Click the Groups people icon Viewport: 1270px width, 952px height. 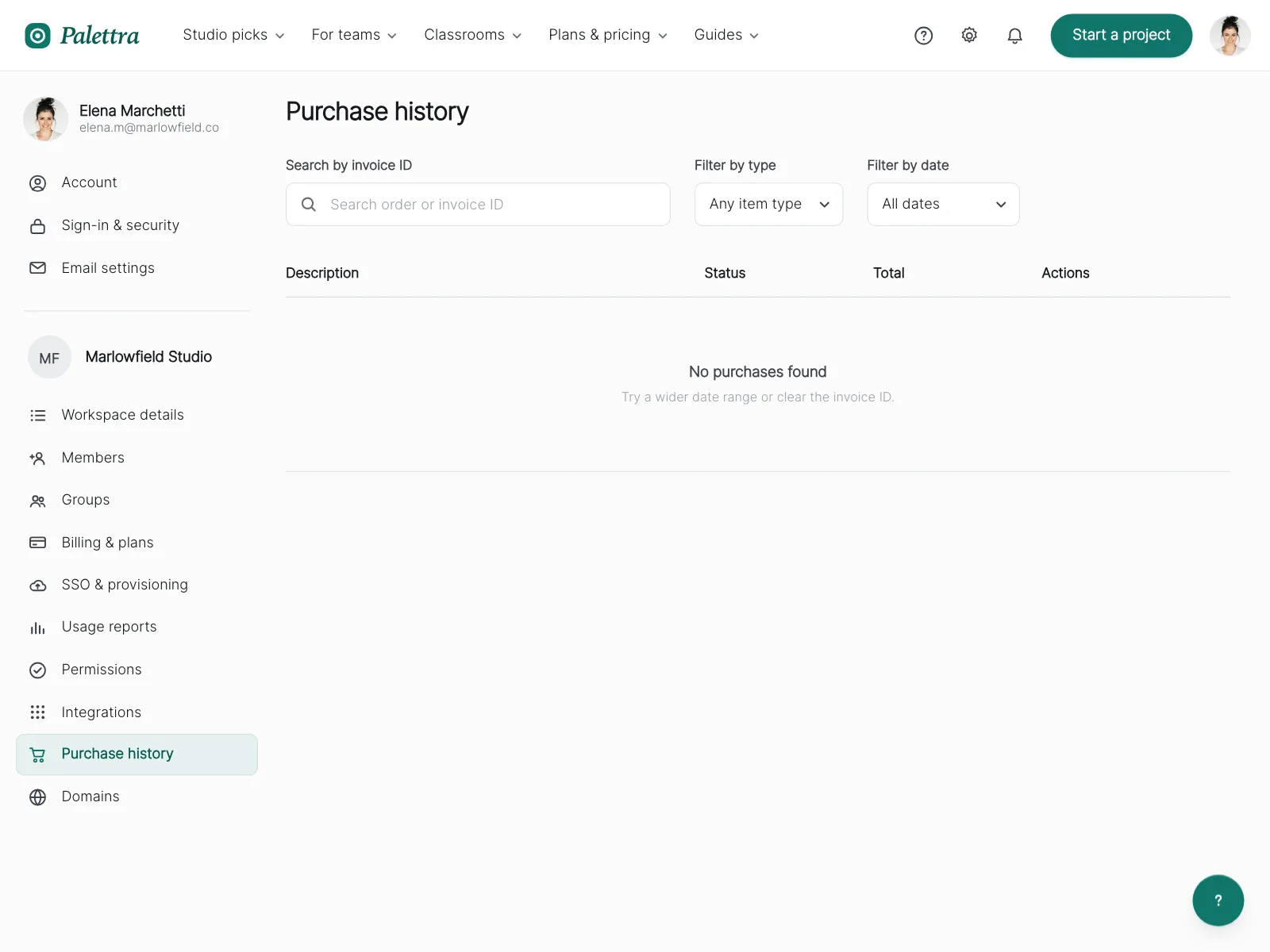pos(37,501)
